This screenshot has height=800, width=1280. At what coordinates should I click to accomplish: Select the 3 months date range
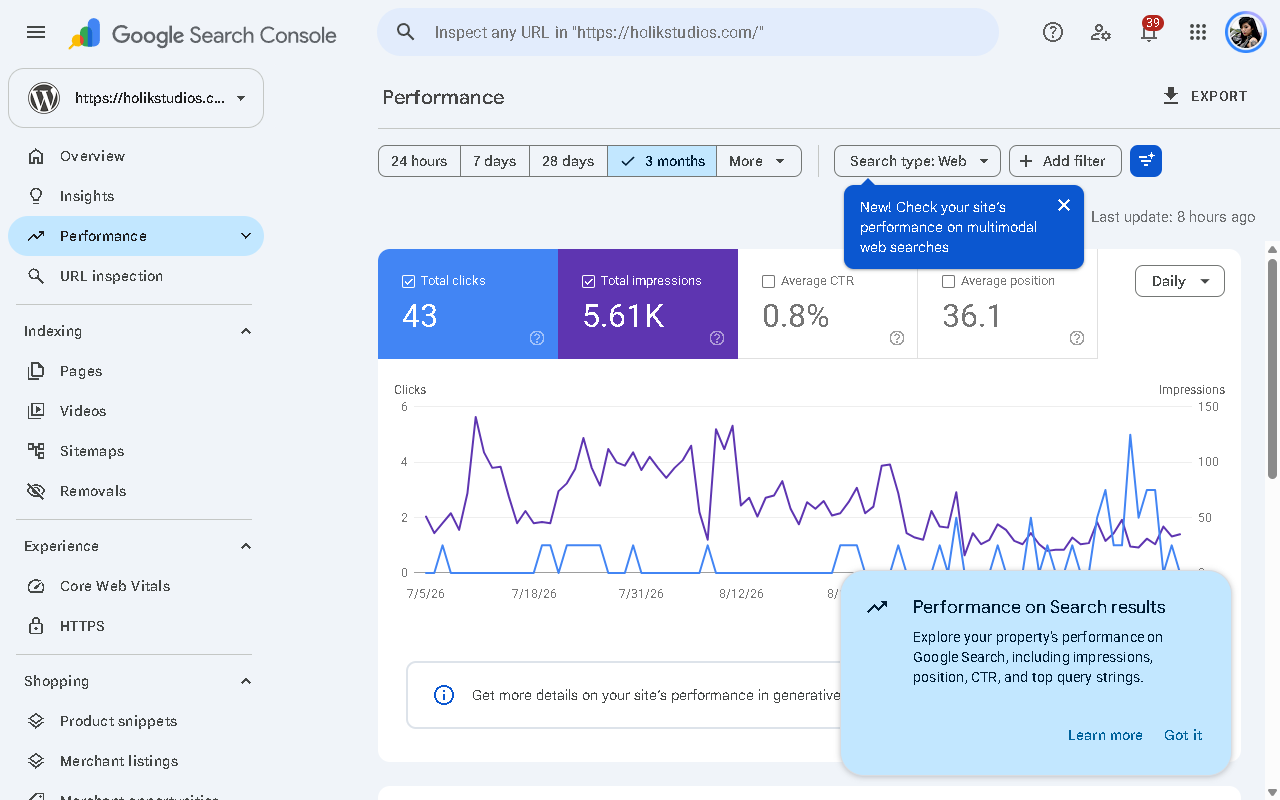662,161
